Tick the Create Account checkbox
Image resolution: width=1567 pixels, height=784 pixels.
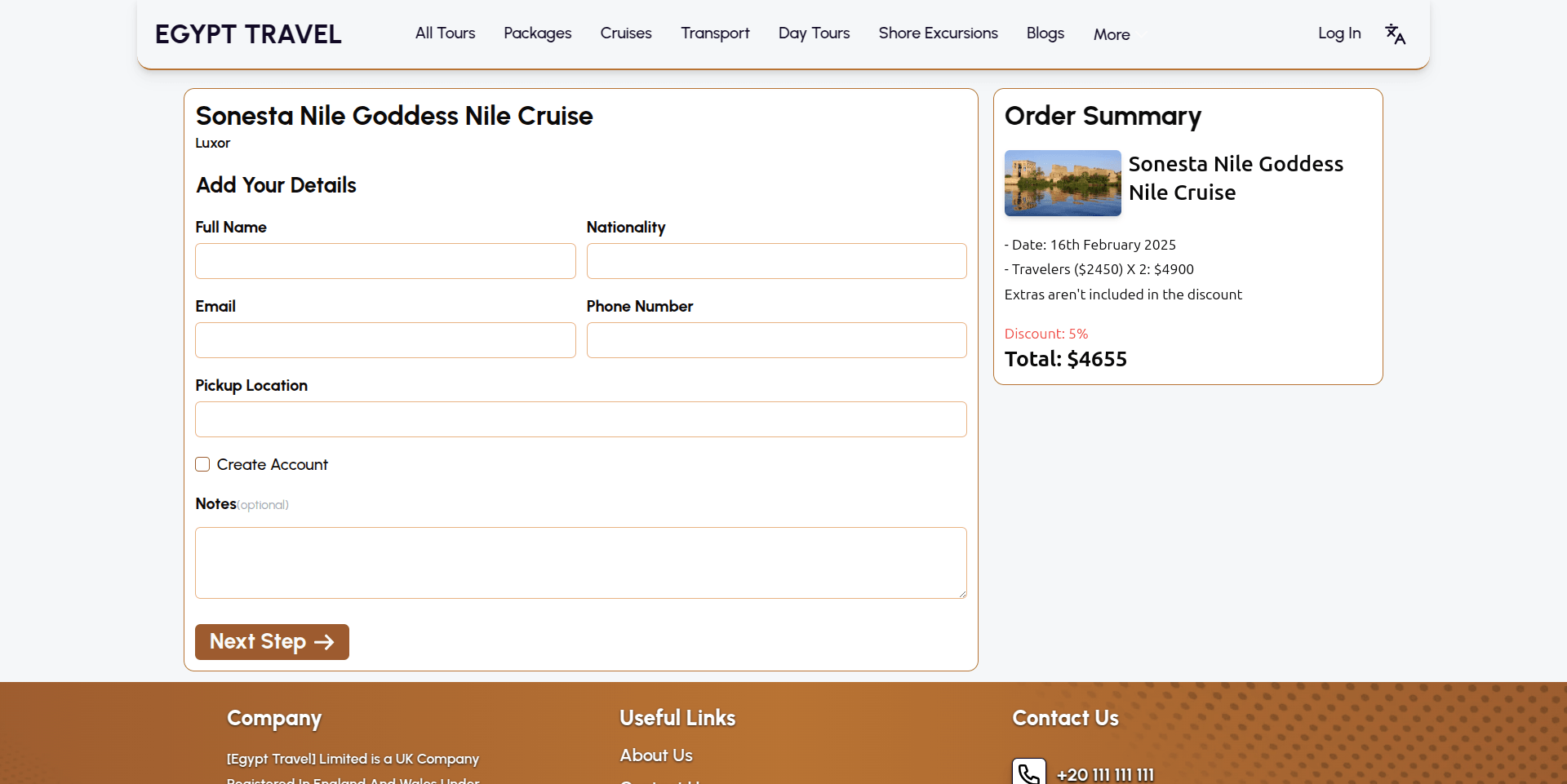[x=202, y=464]
